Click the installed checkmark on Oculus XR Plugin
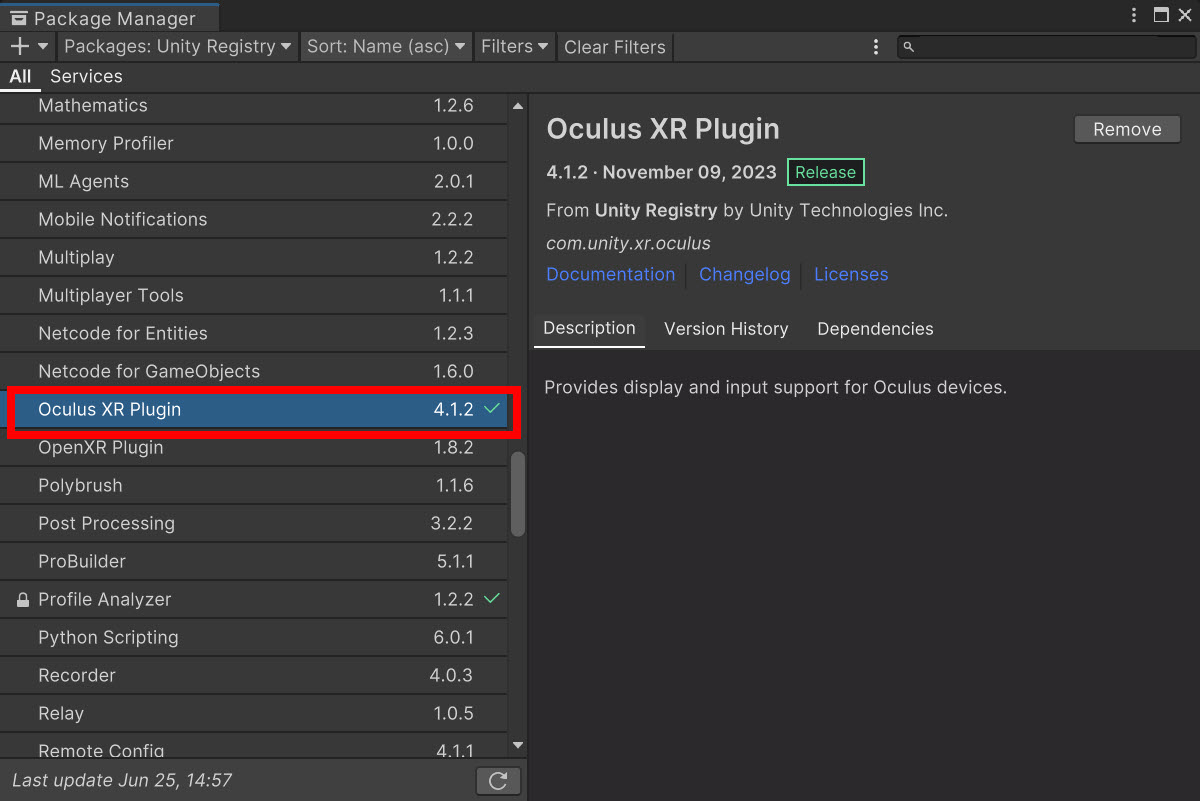This screenshot has height=801, width=1200. click(491, 409)
